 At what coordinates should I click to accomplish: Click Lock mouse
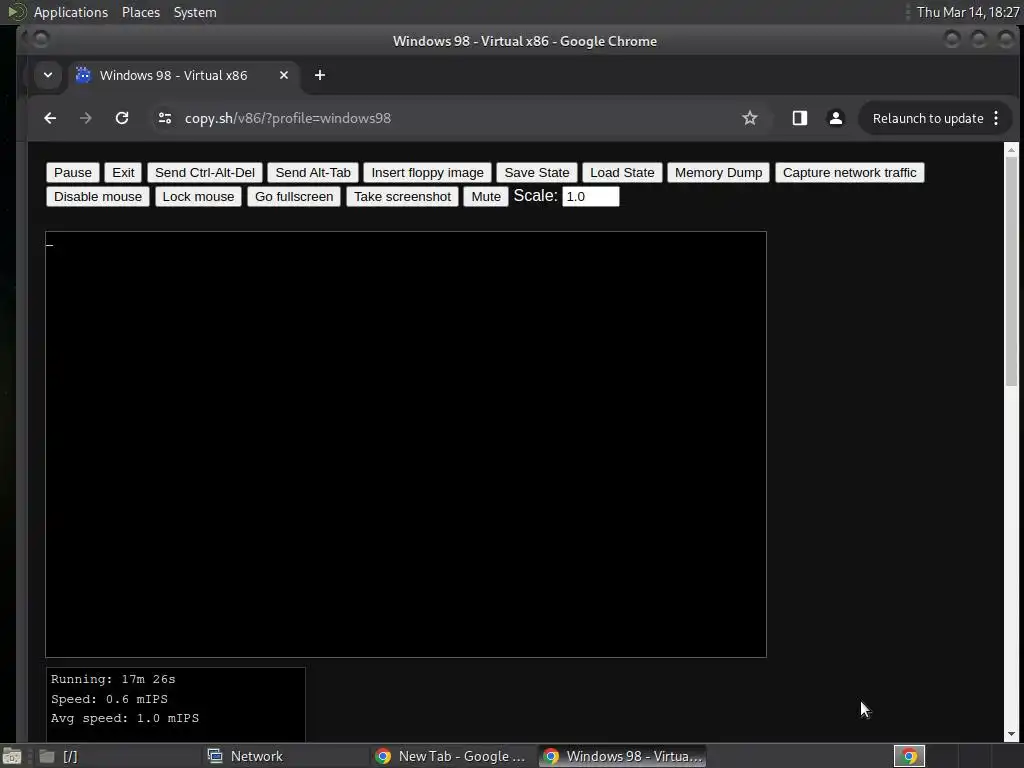[x=199, y=197]
